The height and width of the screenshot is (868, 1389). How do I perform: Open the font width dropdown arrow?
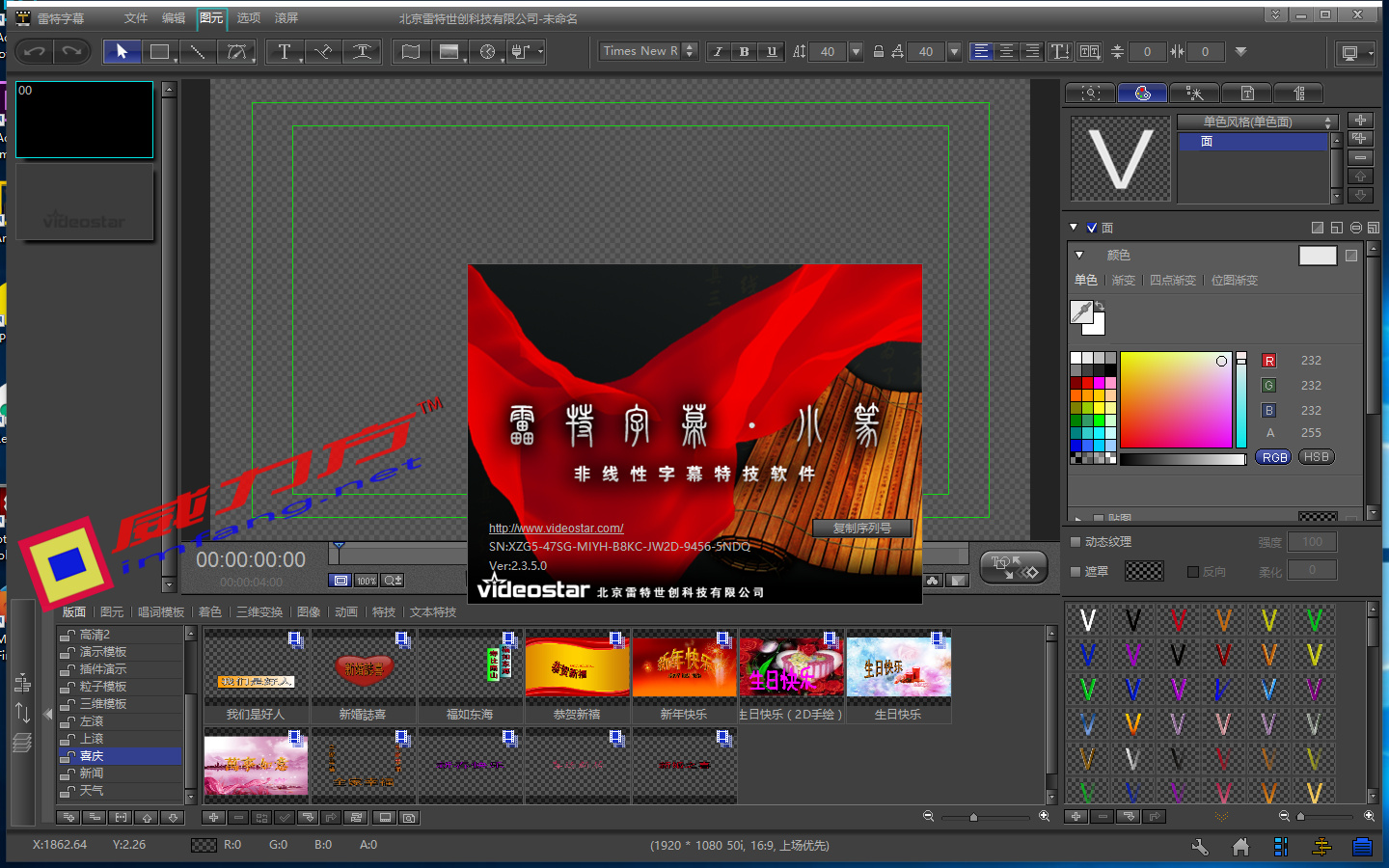point(954,51)
